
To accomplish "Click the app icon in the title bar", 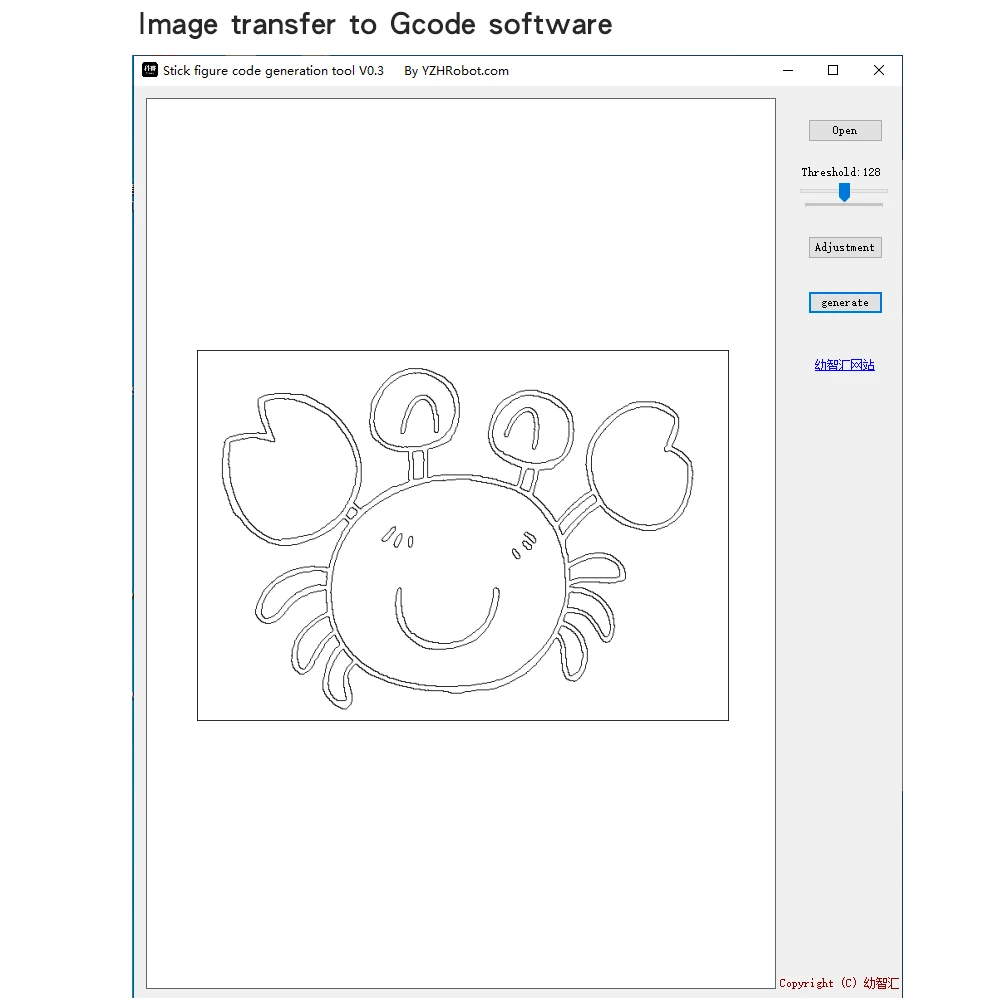I will pyautogui.click(x=150, y=70).
